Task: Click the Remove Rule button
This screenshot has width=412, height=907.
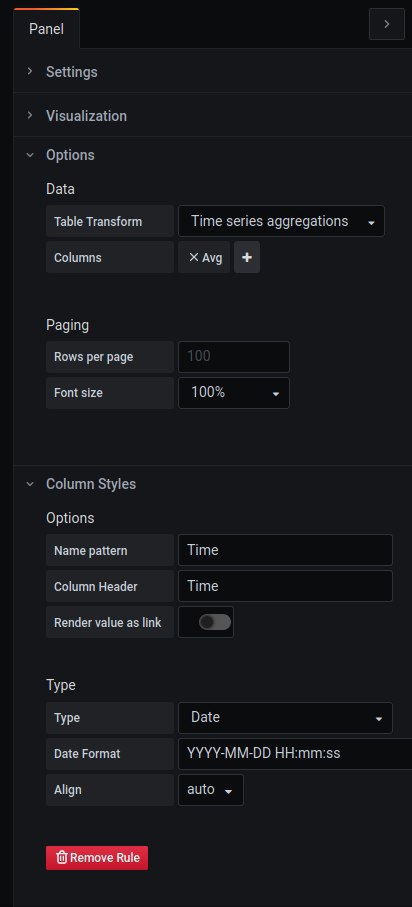Action: coord(97,858)
